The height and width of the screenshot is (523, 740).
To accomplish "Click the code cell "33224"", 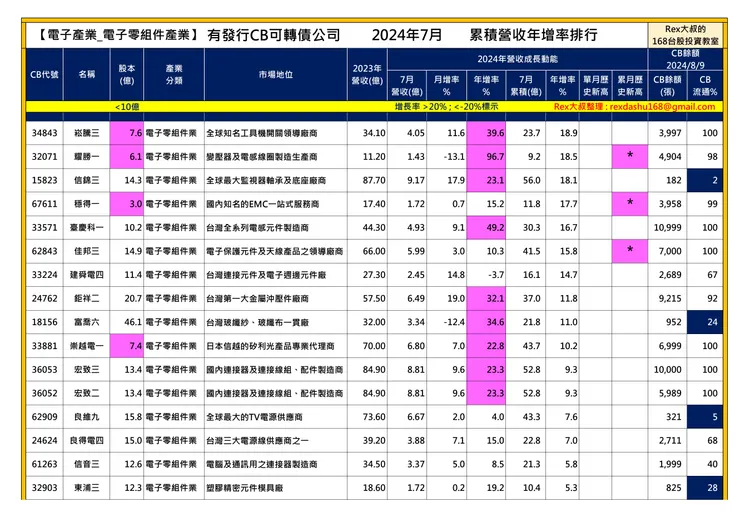I will click(x=44, y=275).
